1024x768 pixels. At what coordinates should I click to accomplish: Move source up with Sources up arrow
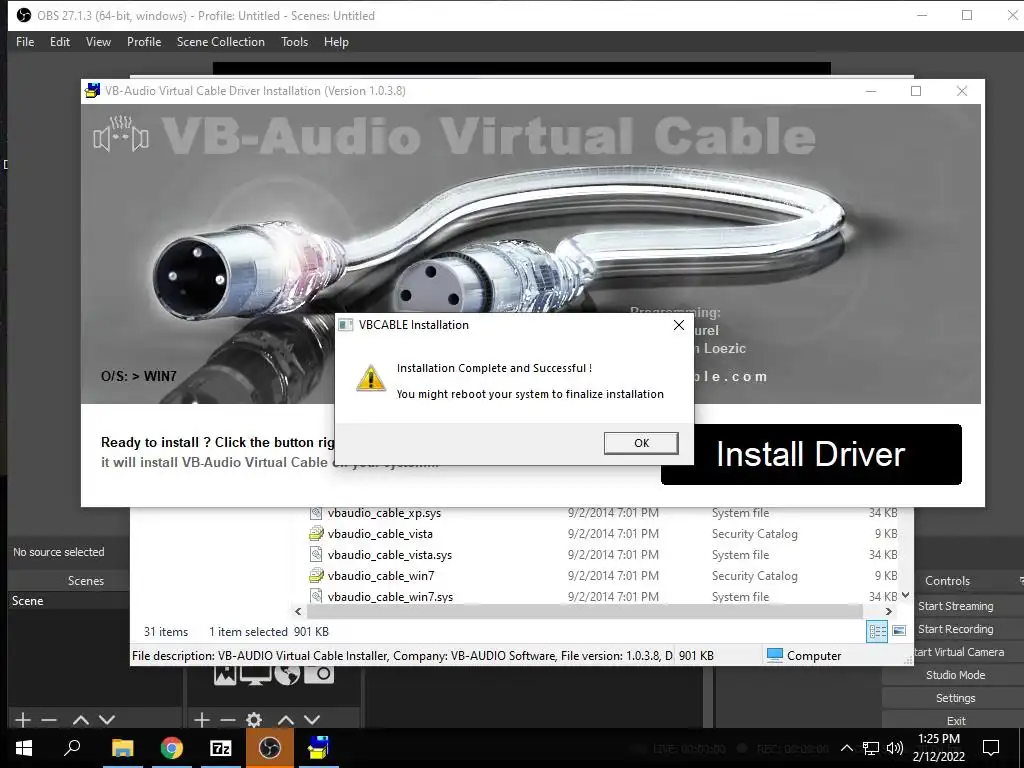[285, 720]
